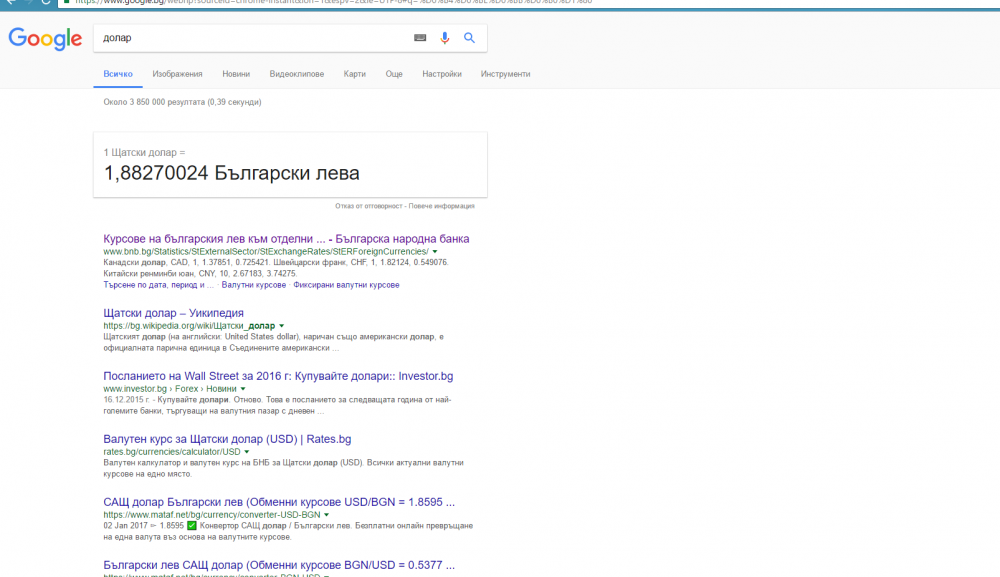This screenshot has width=1000, height=577.
Task: Open "Валутен курс за Щатски долар (USD) | Rates.bg"
Action: point(227,439)
